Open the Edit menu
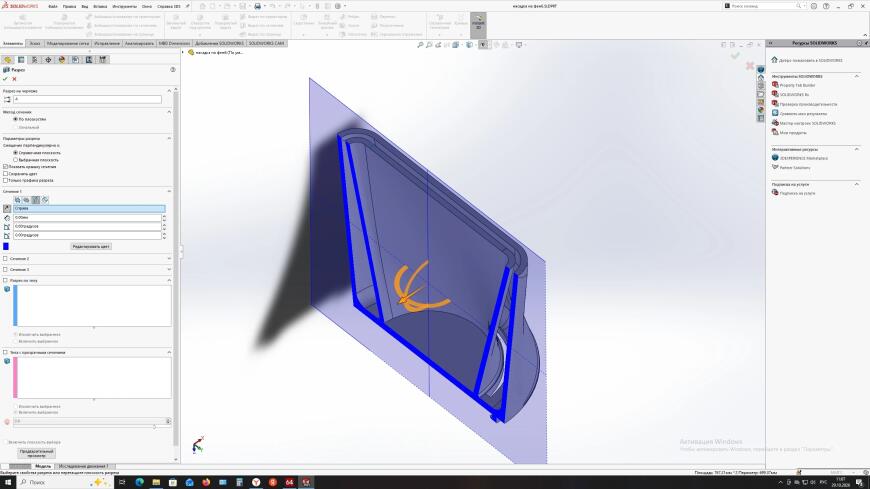This screenshot has width=870, height=489. coord(69,6)
